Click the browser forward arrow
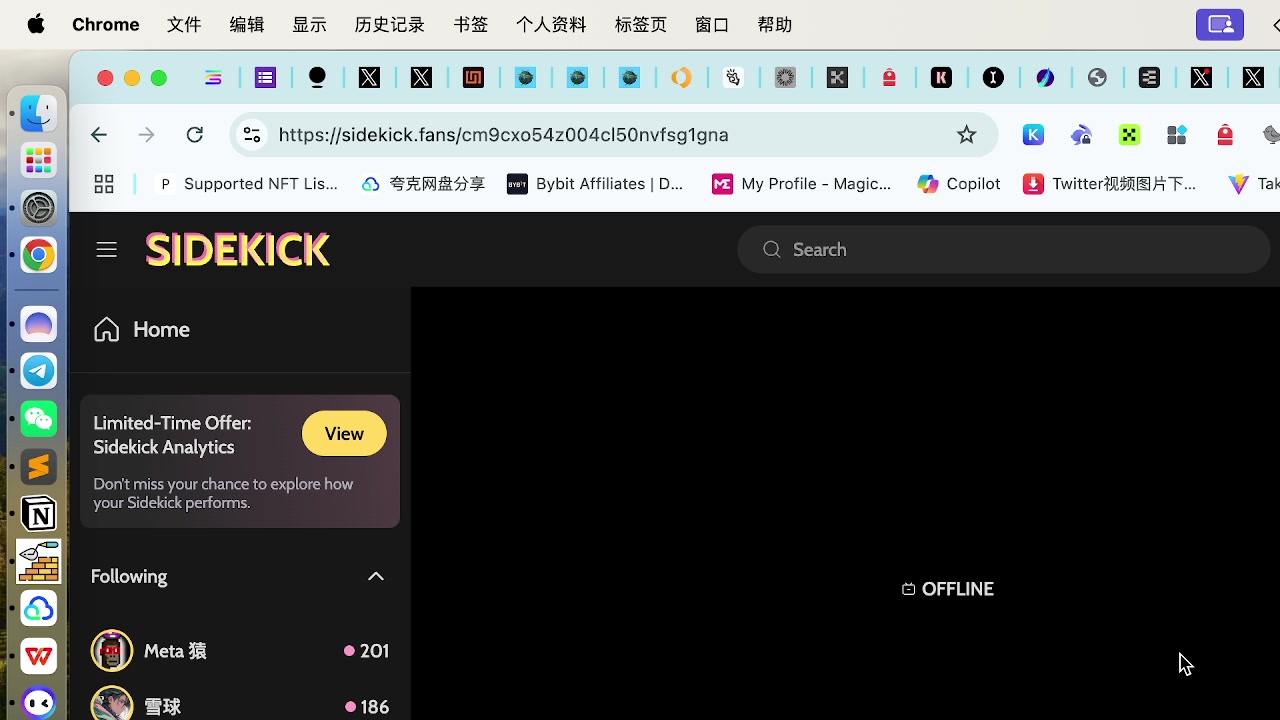 click(146, 135)
